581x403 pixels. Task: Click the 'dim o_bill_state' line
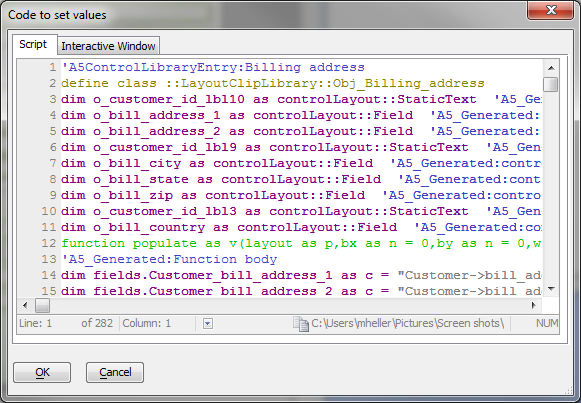pyautogui.click(x=301, y=179)
